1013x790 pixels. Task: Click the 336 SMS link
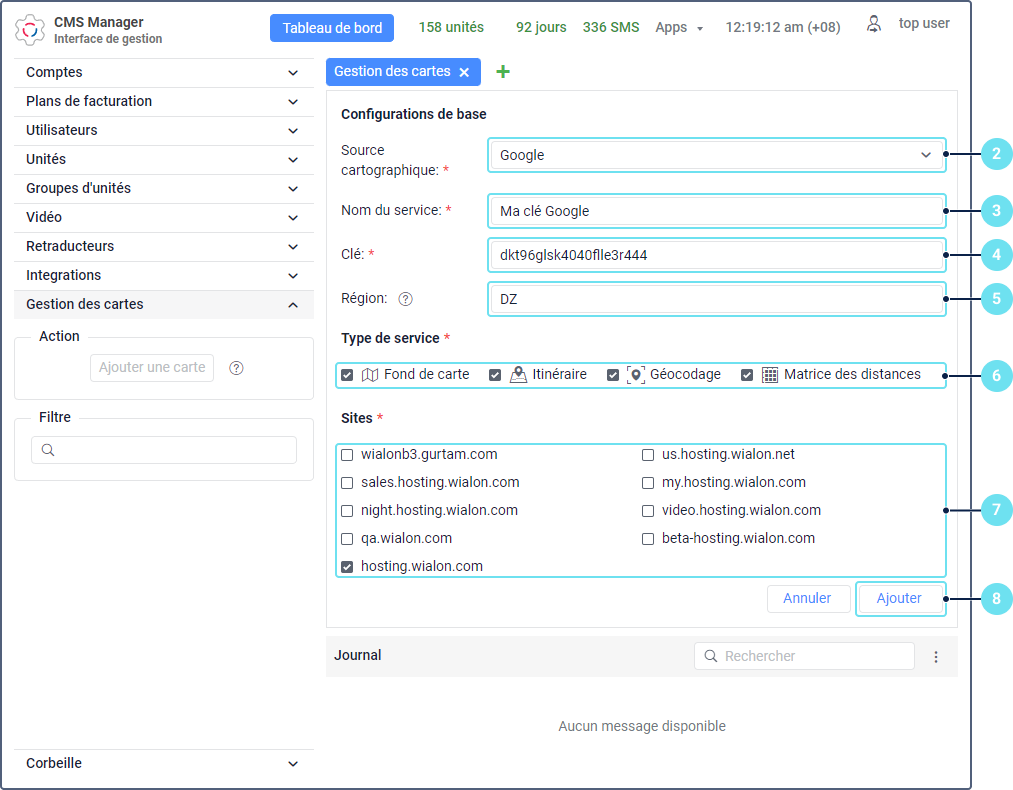click(611, 28)
